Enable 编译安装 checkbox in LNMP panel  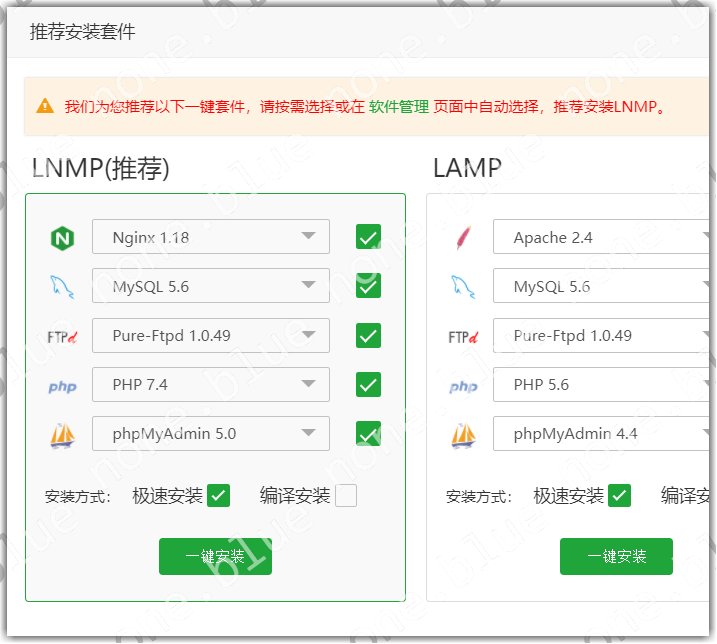[346, 496]
